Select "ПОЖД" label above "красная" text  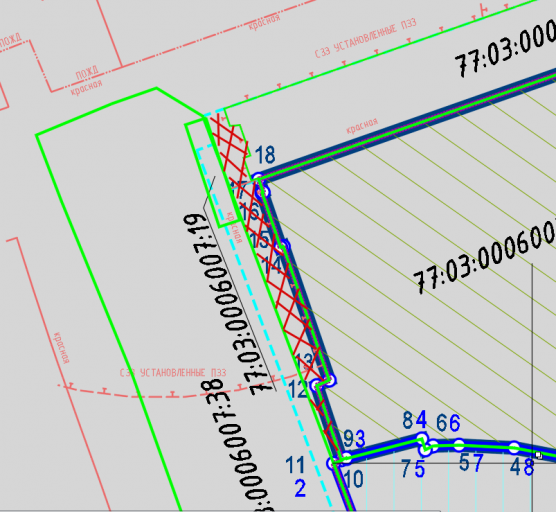tap(87, 73)
